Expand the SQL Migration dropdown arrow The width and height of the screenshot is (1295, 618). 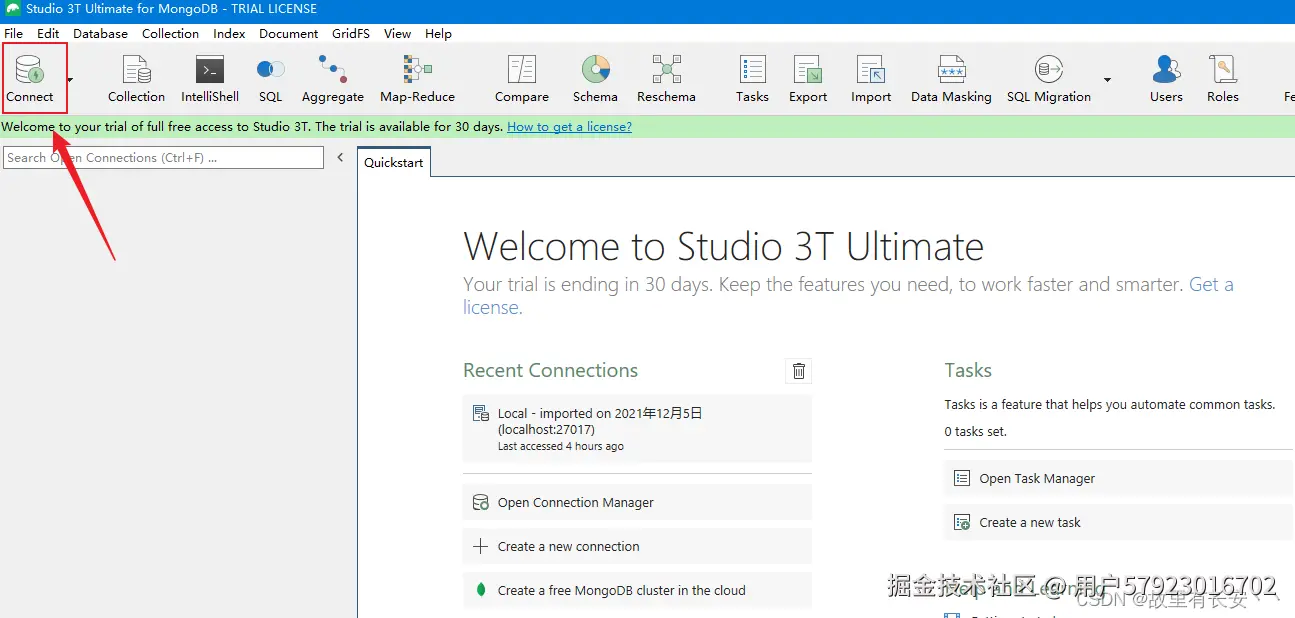click(x=1107, y=79)
